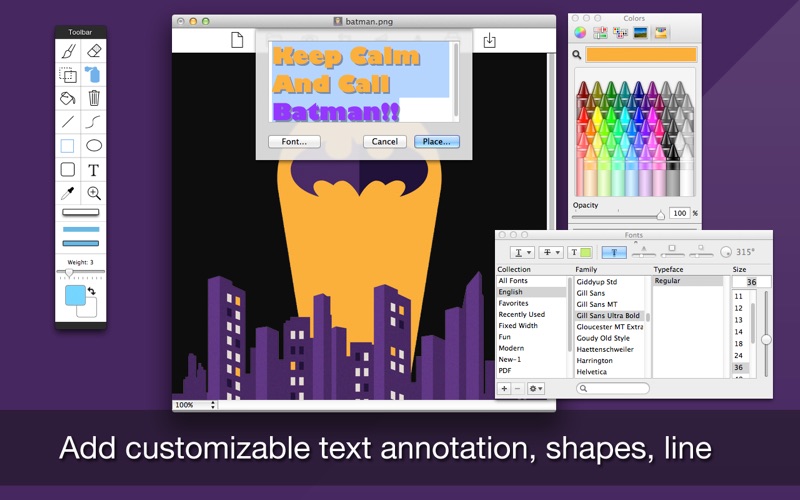
Task: Select the paint bucket fill tool
Action: point(68,97)
